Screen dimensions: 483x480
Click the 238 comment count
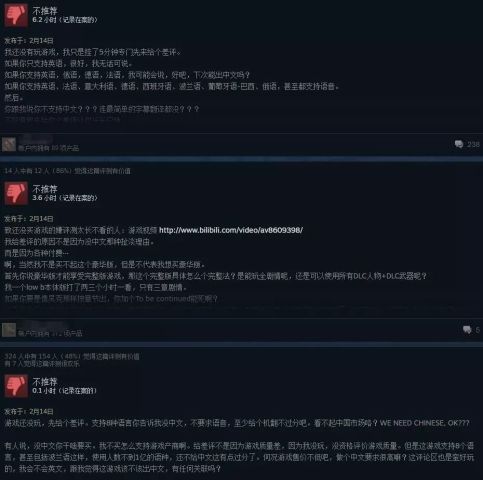click(x=473, y=144)
